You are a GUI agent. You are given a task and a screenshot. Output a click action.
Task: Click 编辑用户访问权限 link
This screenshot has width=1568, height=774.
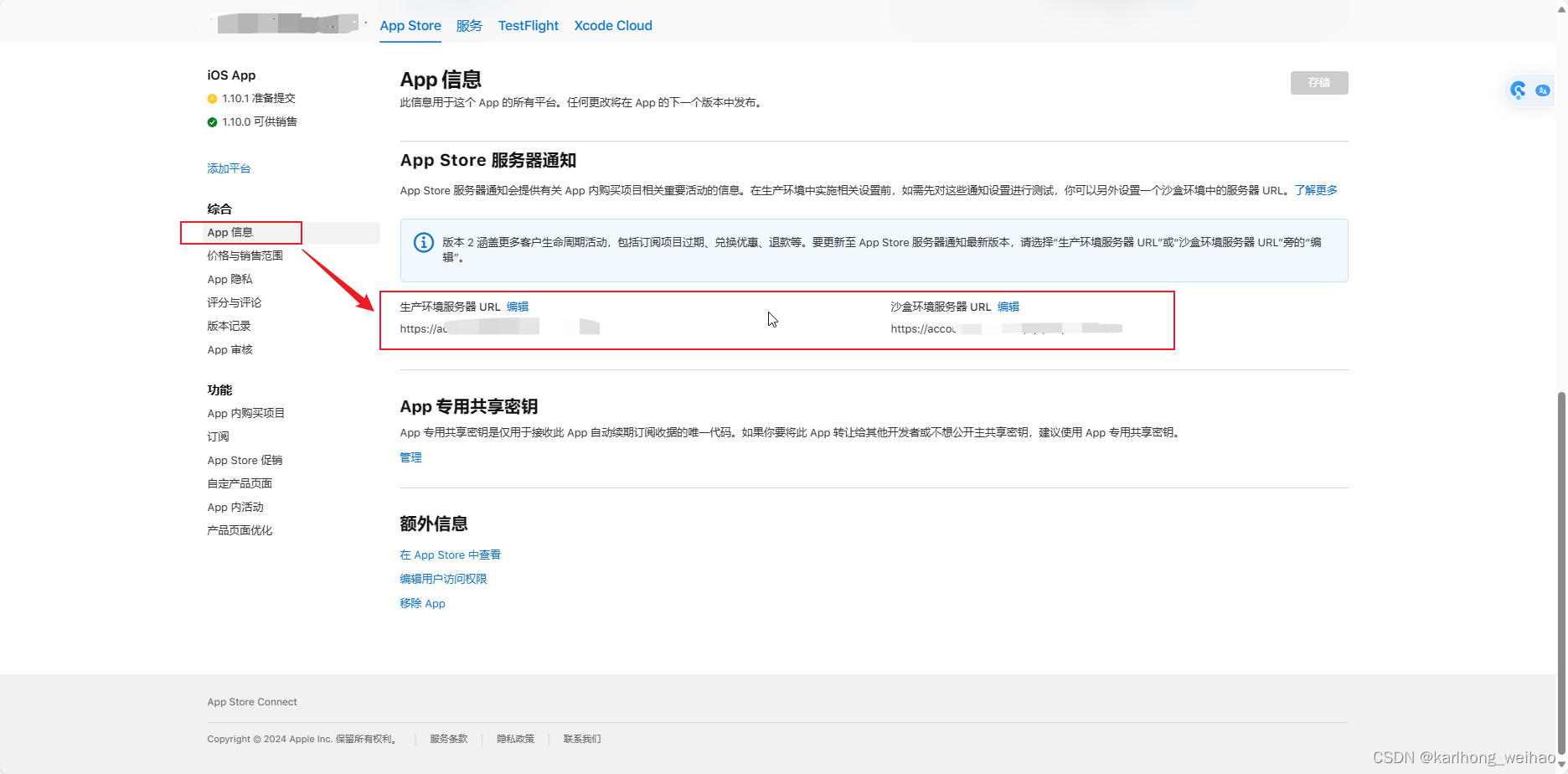pyautogui.click(x=443, y=579)
